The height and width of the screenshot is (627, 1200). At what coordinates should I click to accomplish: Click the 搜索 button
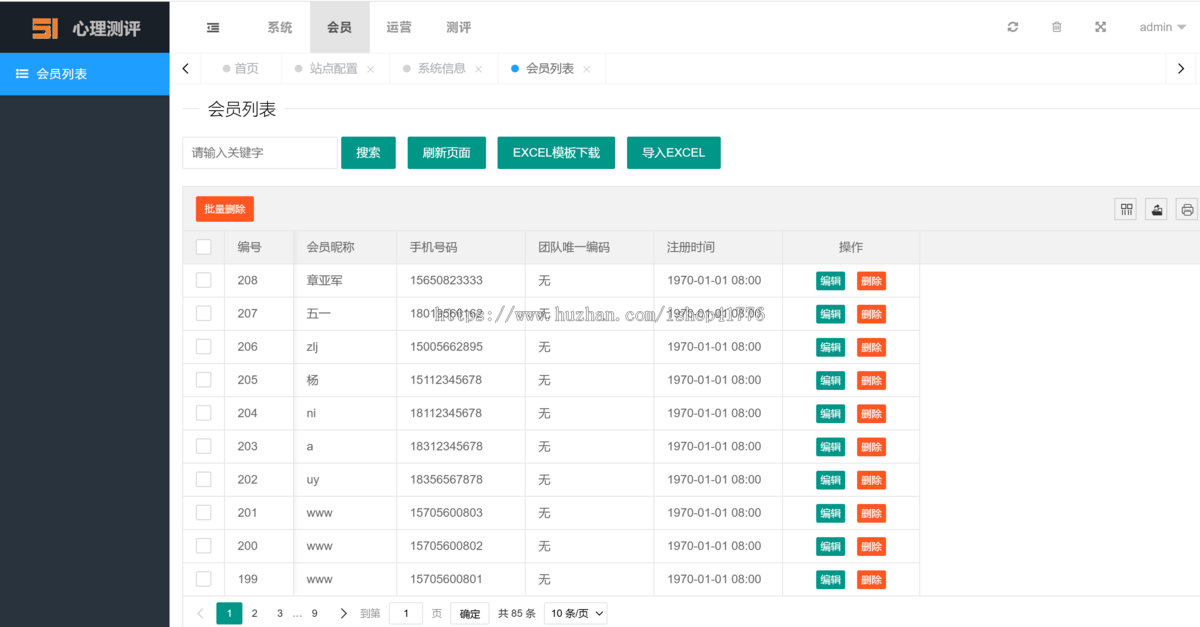click(x=368, y=153)
